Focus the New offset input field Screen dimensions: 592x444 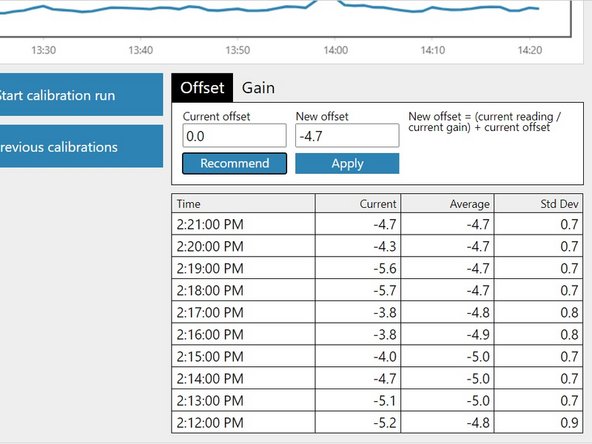347,136
